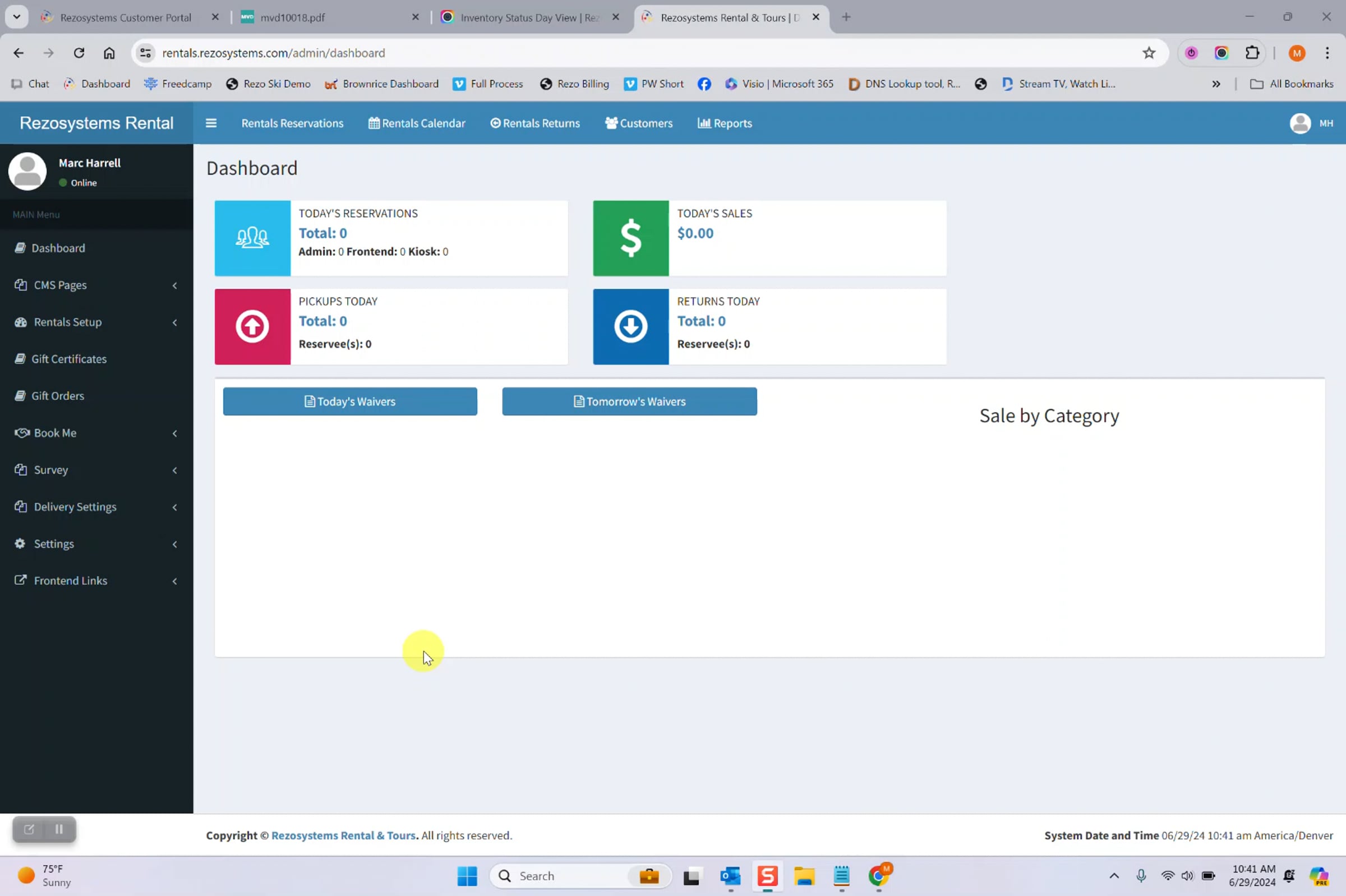Open Windows Start menu
Viewport: 1346px width, 896px height.
pyautogui.click(x=467, y=875)
